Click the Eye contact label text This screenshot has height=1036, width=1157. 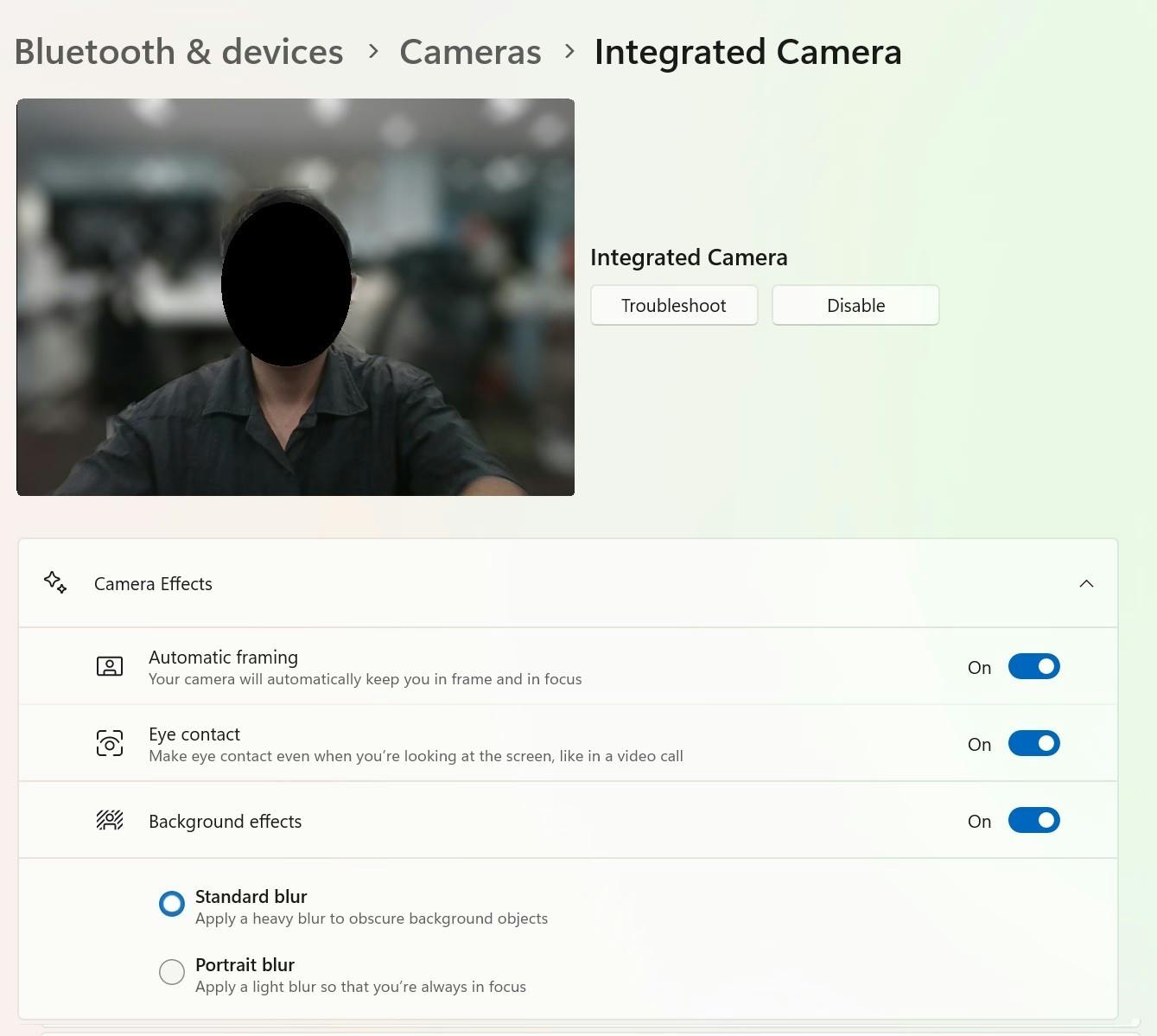(x=194, y=734)
